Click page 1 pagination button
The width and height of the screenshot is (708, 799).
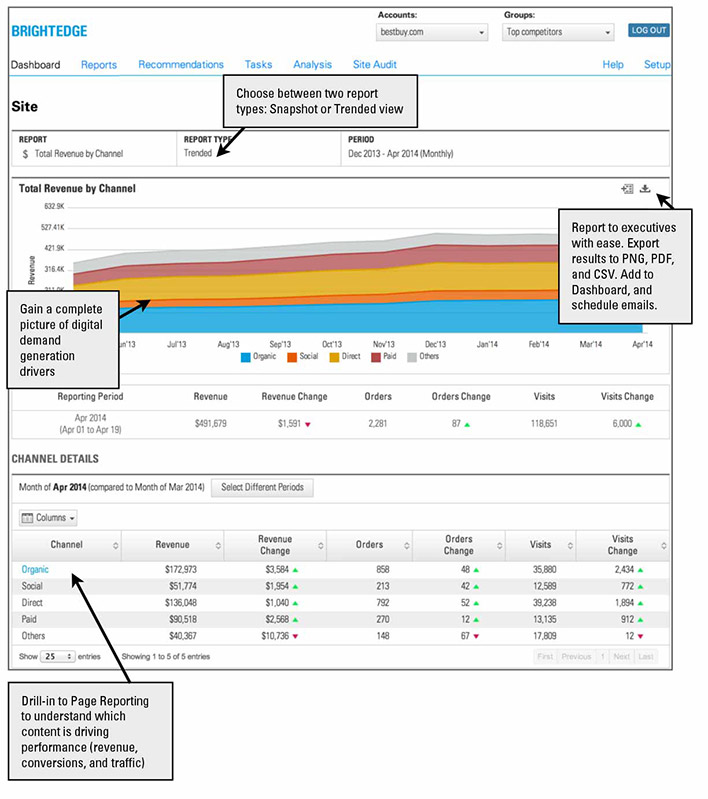click(x=602, y=657)
